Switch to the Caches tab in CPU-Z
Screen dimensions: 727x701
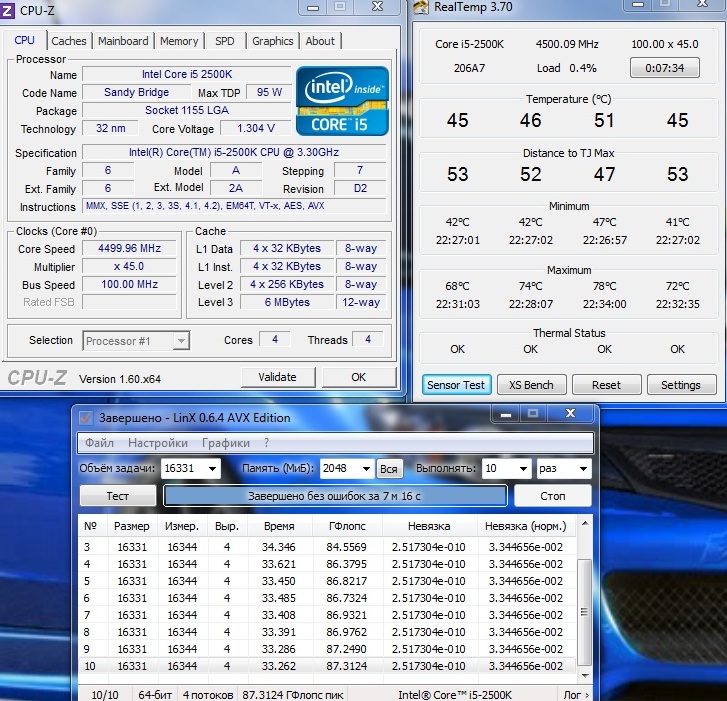point(69,41)
